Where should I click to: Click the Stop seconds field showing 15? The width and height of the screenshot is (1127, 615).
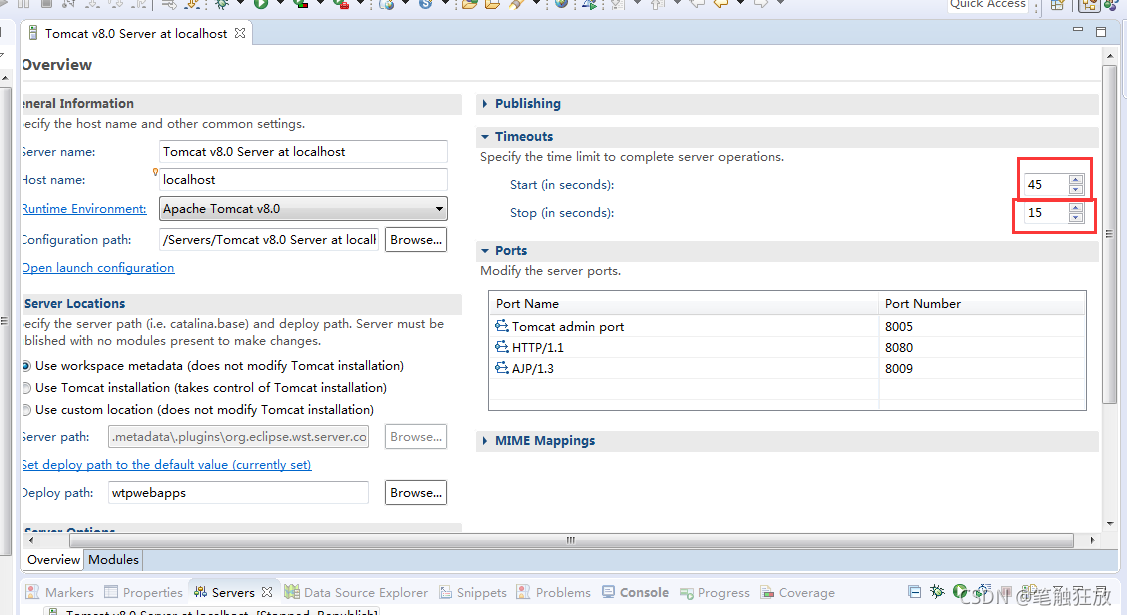pos(1046,213)
